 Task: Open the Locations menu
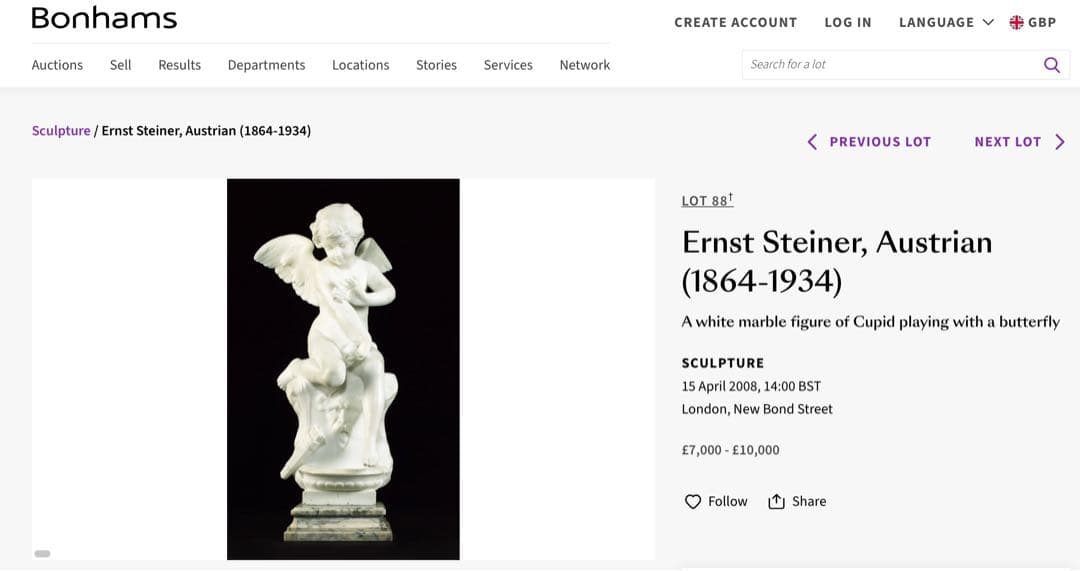click(360, 65)
